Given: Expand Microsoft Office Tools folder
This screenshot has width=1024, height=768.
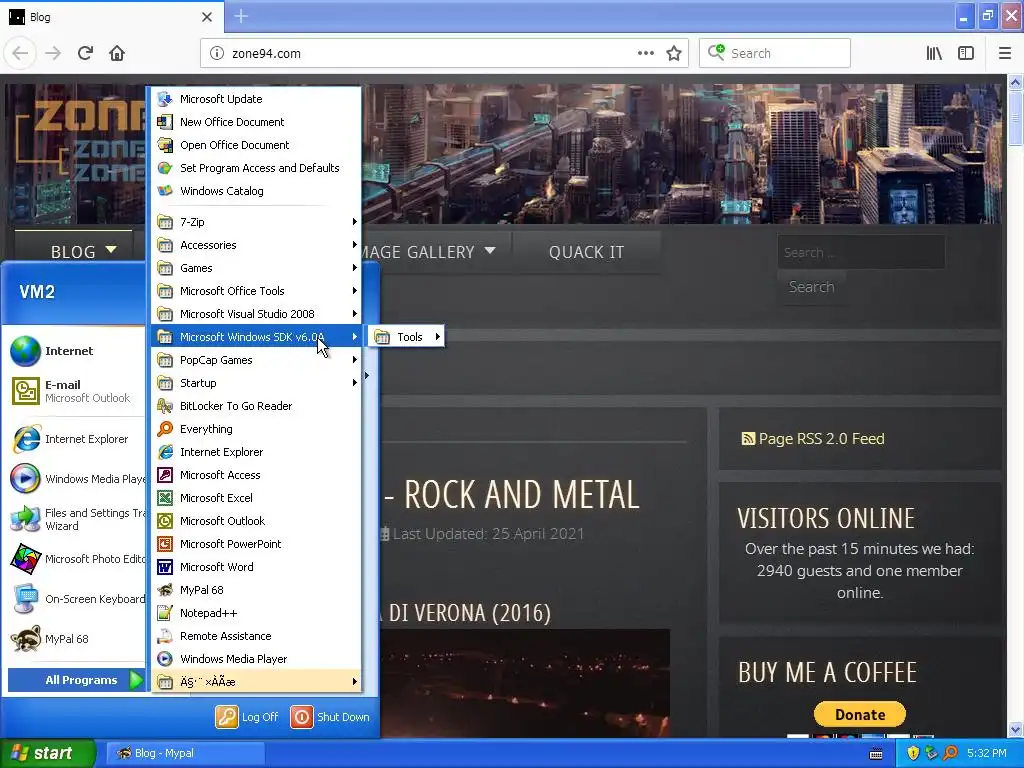Looking at the screenshot, I should (x=256, y=291).
